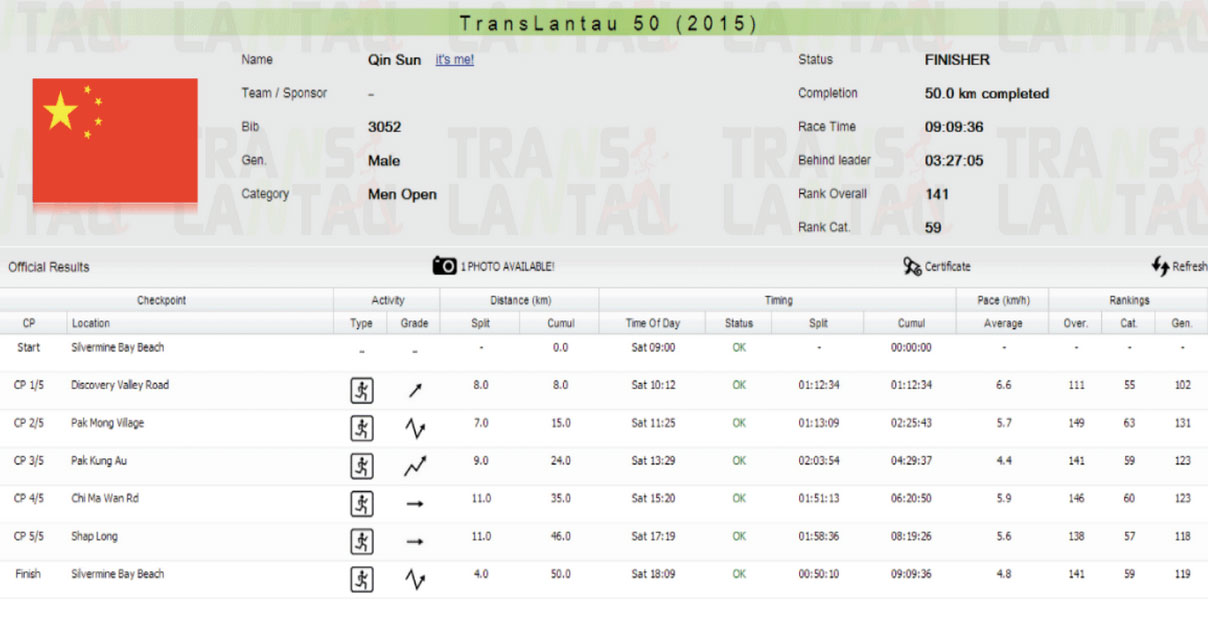The height and width of the screenshot is (623, 1208).
Task: Click cumulative time 06:20:50
Action: (x=912, y=498)
